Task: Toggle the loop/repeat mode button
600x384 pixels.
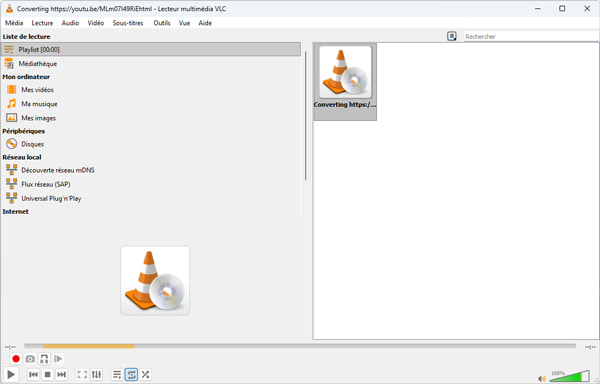Action: point(131,374)
